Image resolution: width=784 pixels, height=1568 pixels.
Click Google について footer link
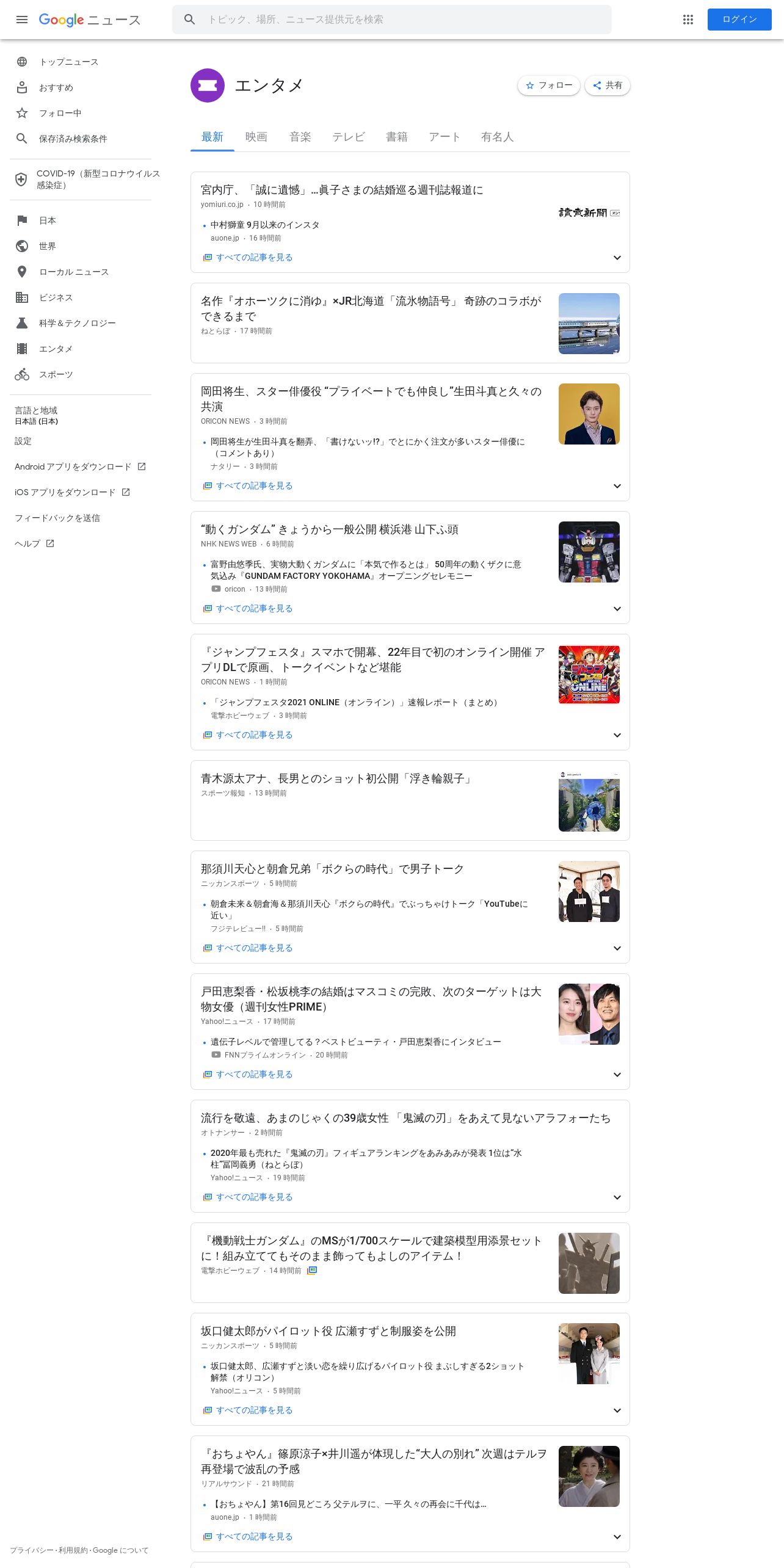pyautogui.click(x=120, y=1550)
